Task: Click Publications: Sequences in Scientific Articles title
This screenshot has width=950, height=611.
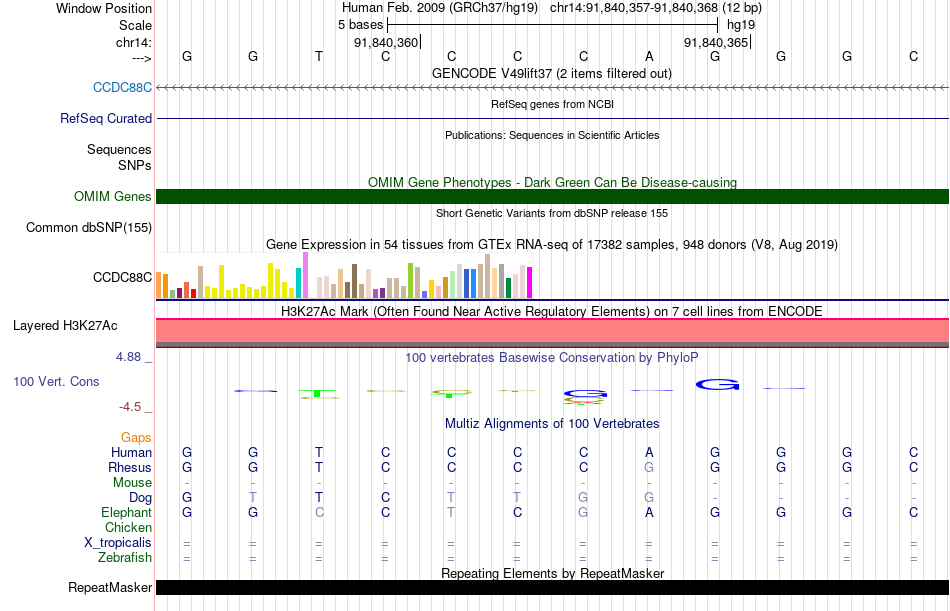Action: [x=552, y=135]
